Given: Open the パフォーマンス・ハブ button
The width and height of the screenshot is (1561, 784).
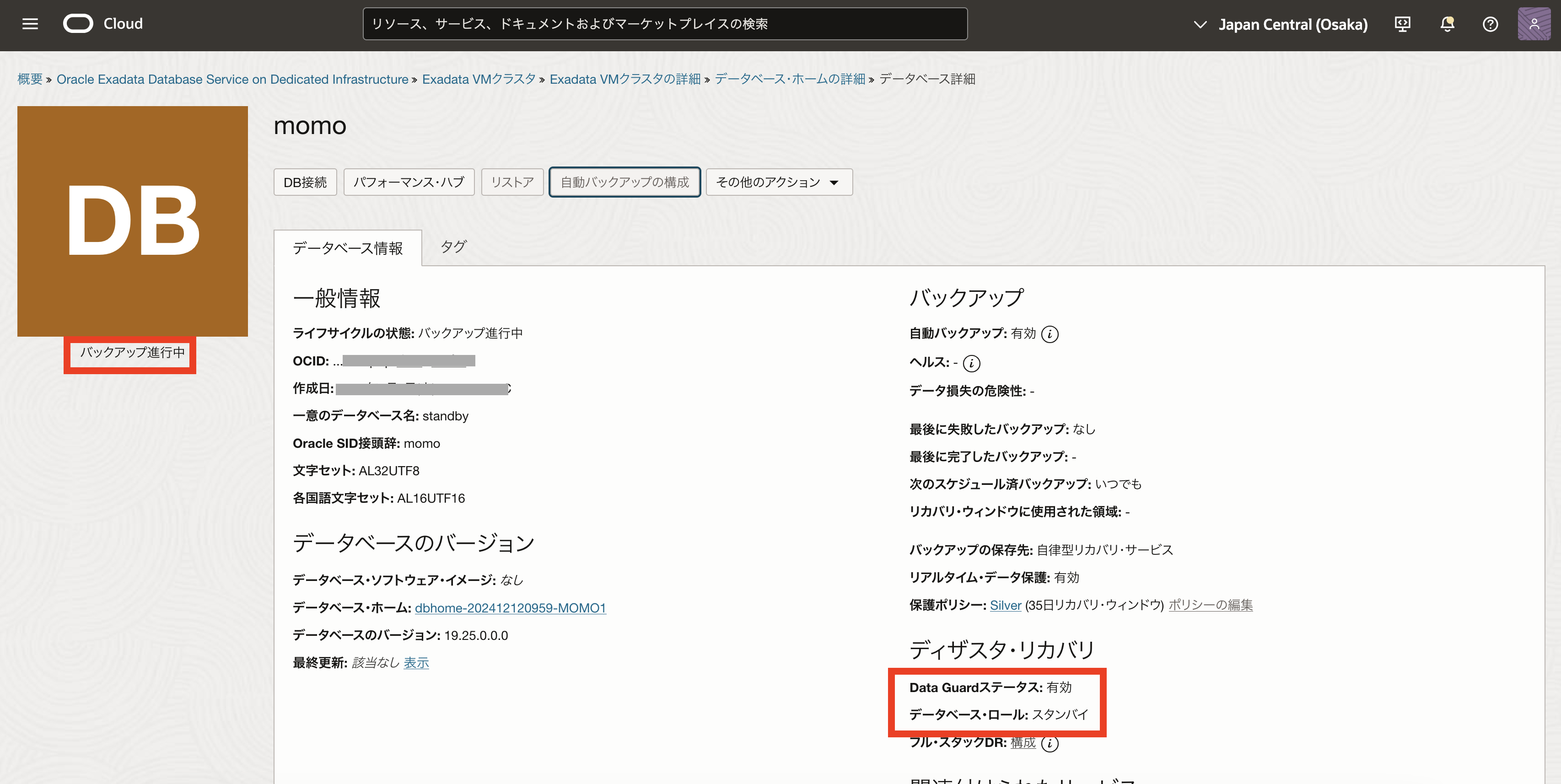Looking at the screenshot, I should tap(409, 183).
